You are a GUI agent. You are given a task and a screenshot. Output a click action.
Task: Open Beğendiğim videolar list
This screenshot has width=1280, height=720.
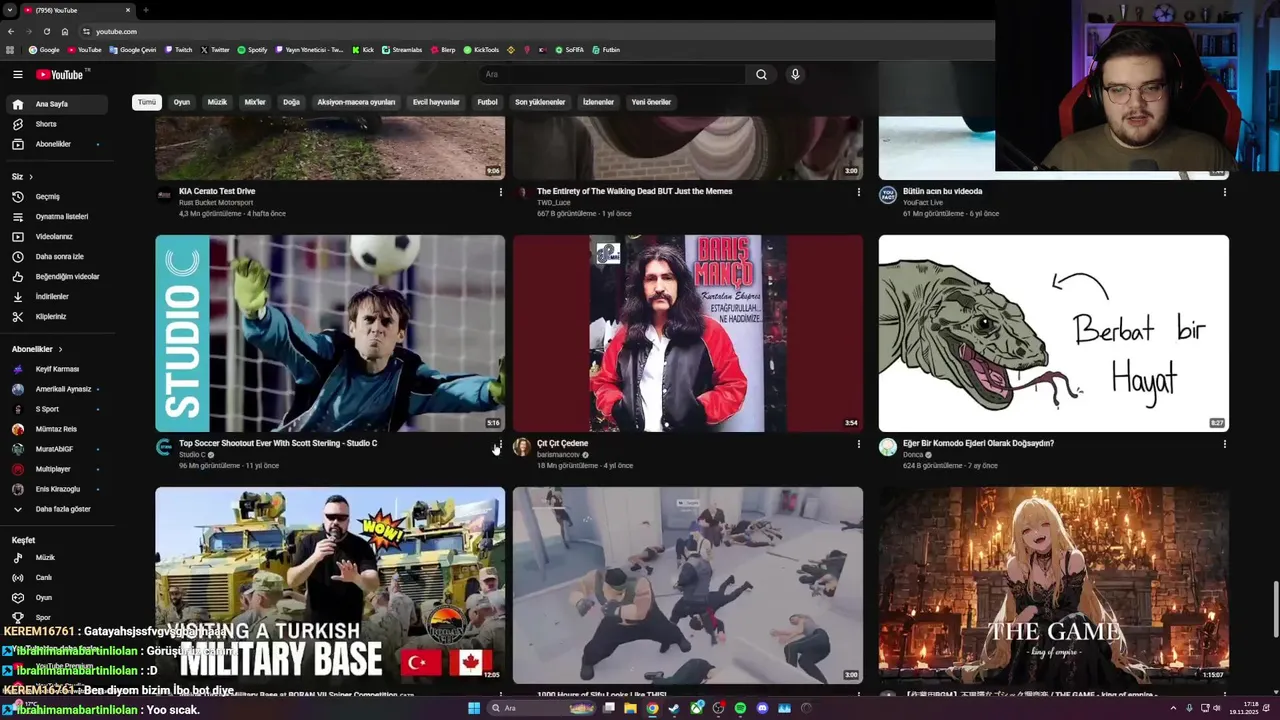57,276
